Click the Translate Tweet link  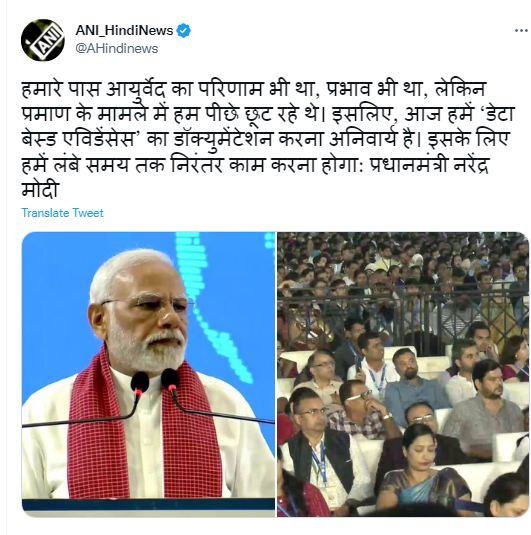[62, 213]
